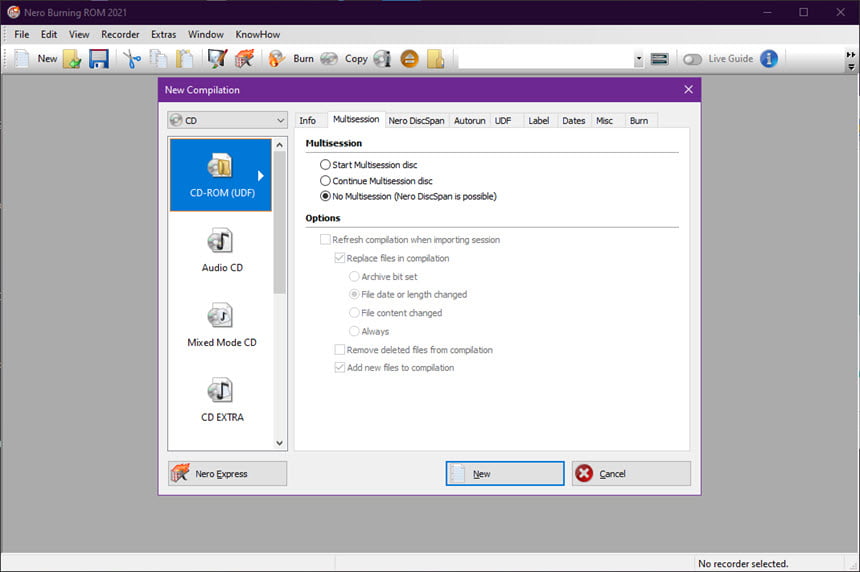Image resolution: width=860 pixels, height=572 pixels.
Task: Click the scroll down arrow in compilation list
Action: click(279, 443)
